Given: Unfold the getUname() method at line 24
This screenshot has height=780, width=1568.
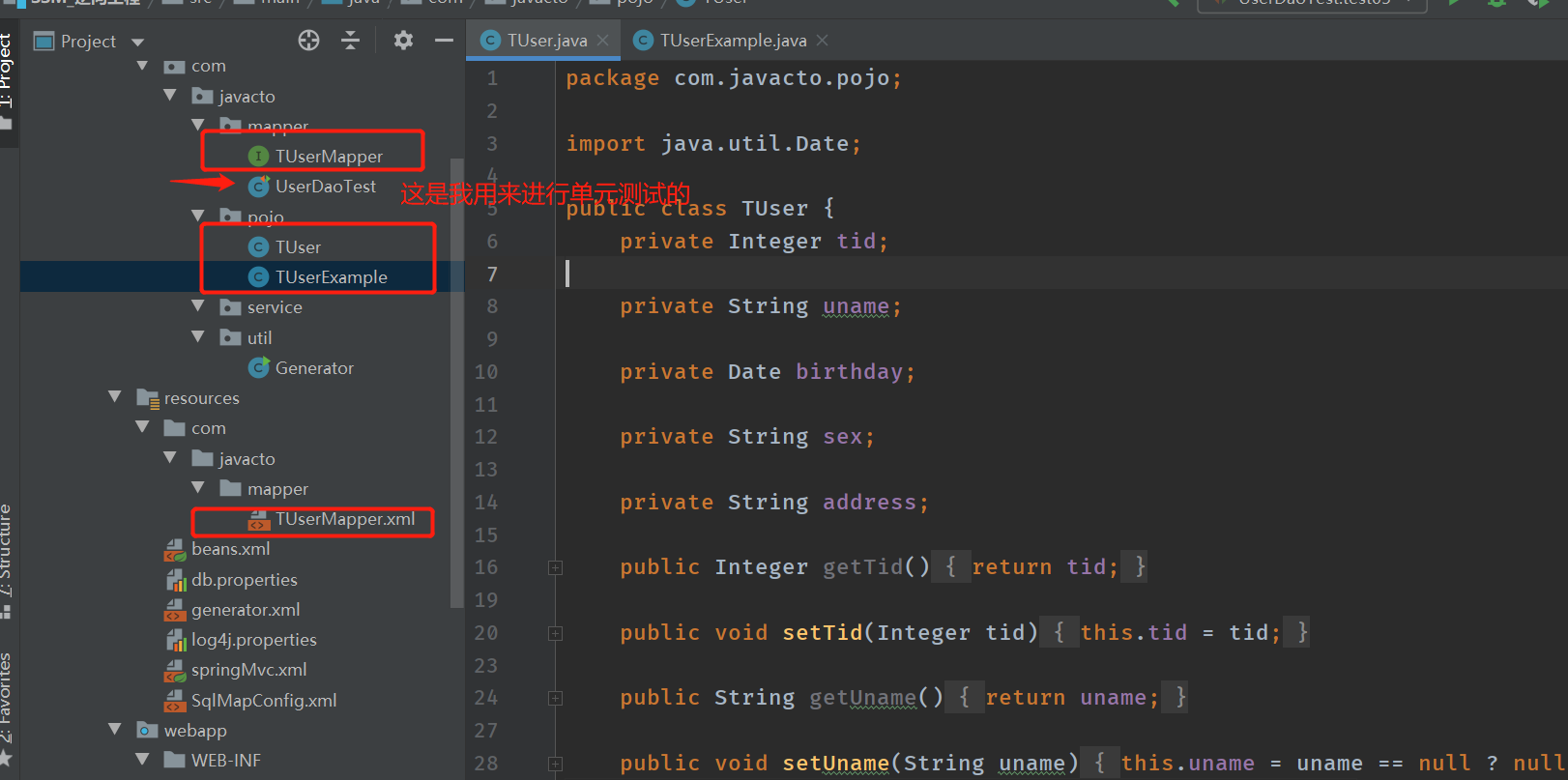Looking at the screenshot, I should pyautogui.click(x=556, y=698).
